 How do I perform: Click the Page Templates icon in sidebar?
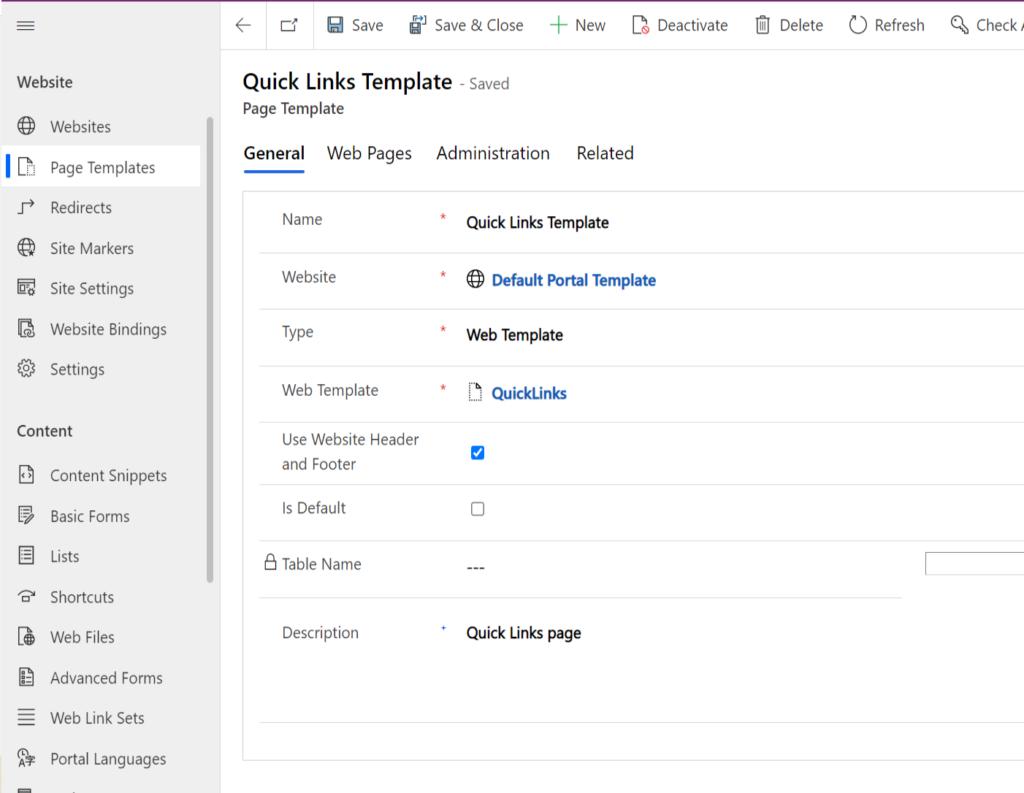coord(26,167)
